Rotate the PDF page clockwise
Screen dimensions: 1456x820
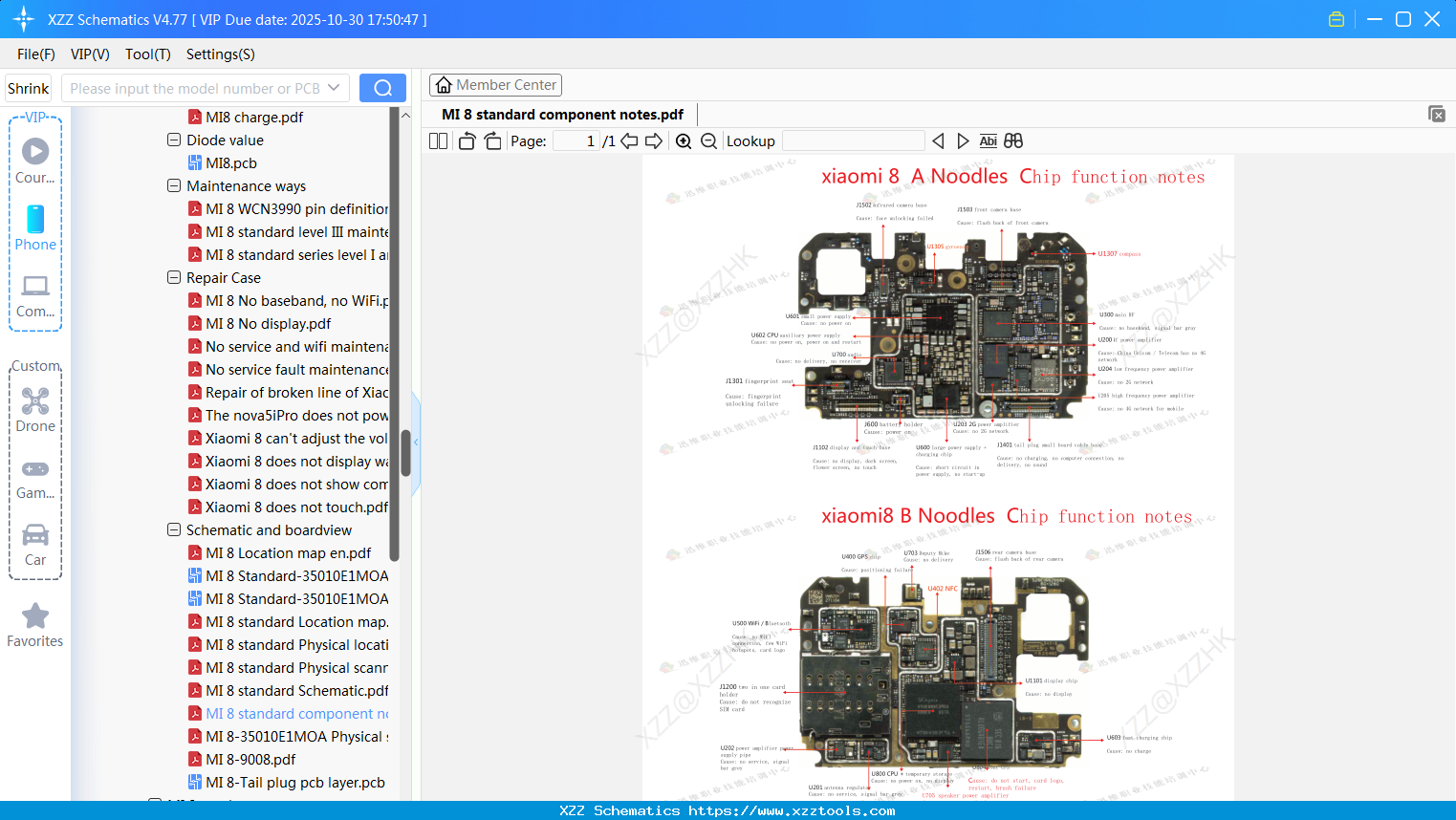coord(491,140)
